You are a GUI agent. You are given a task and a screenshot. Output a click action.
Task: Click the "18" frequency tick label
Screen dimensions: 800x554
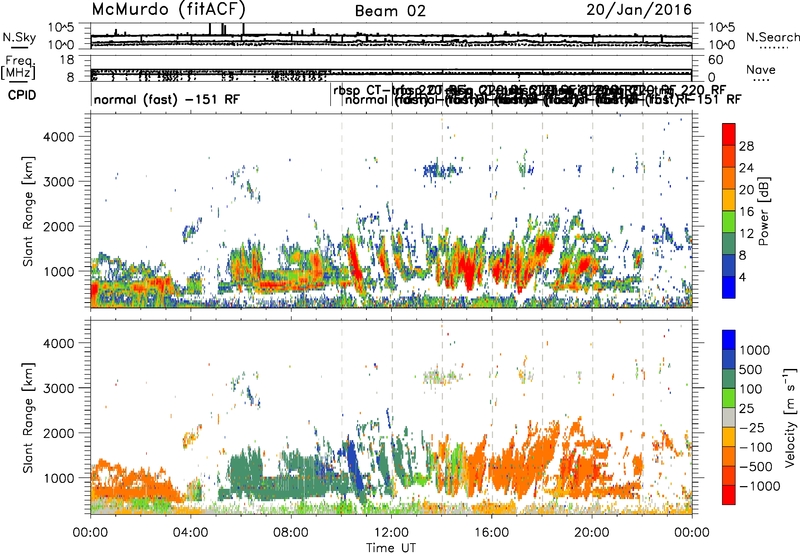tap(66, 60)
